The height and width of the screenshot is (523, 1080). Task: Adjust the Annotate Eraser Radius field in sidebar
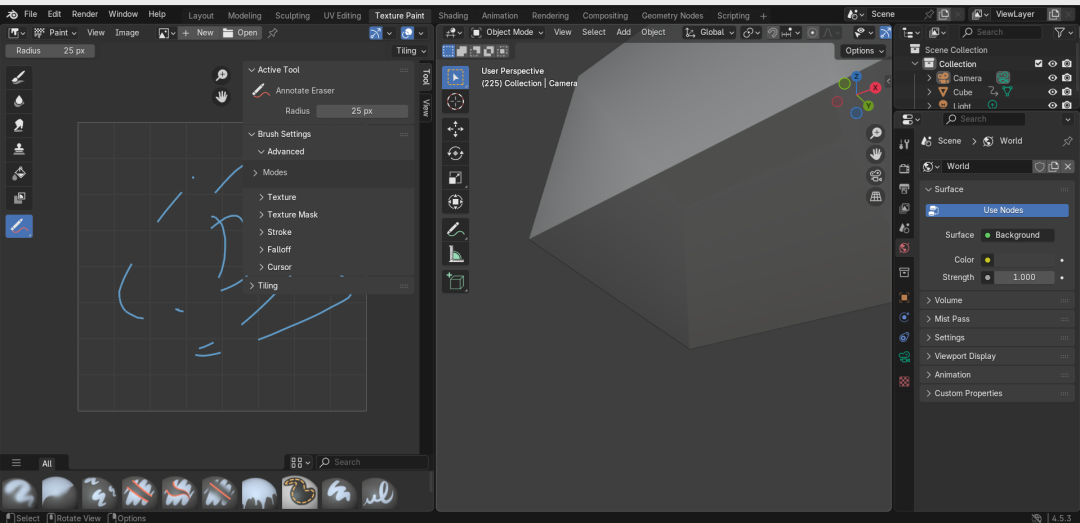[362, 111]
